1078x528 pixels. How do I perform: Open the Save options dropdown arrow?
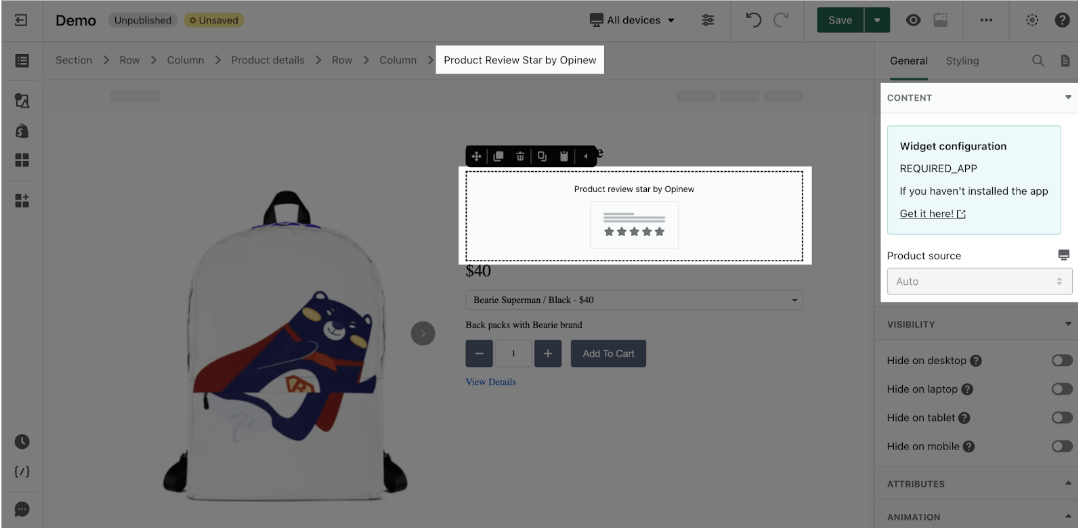[877, 20]
